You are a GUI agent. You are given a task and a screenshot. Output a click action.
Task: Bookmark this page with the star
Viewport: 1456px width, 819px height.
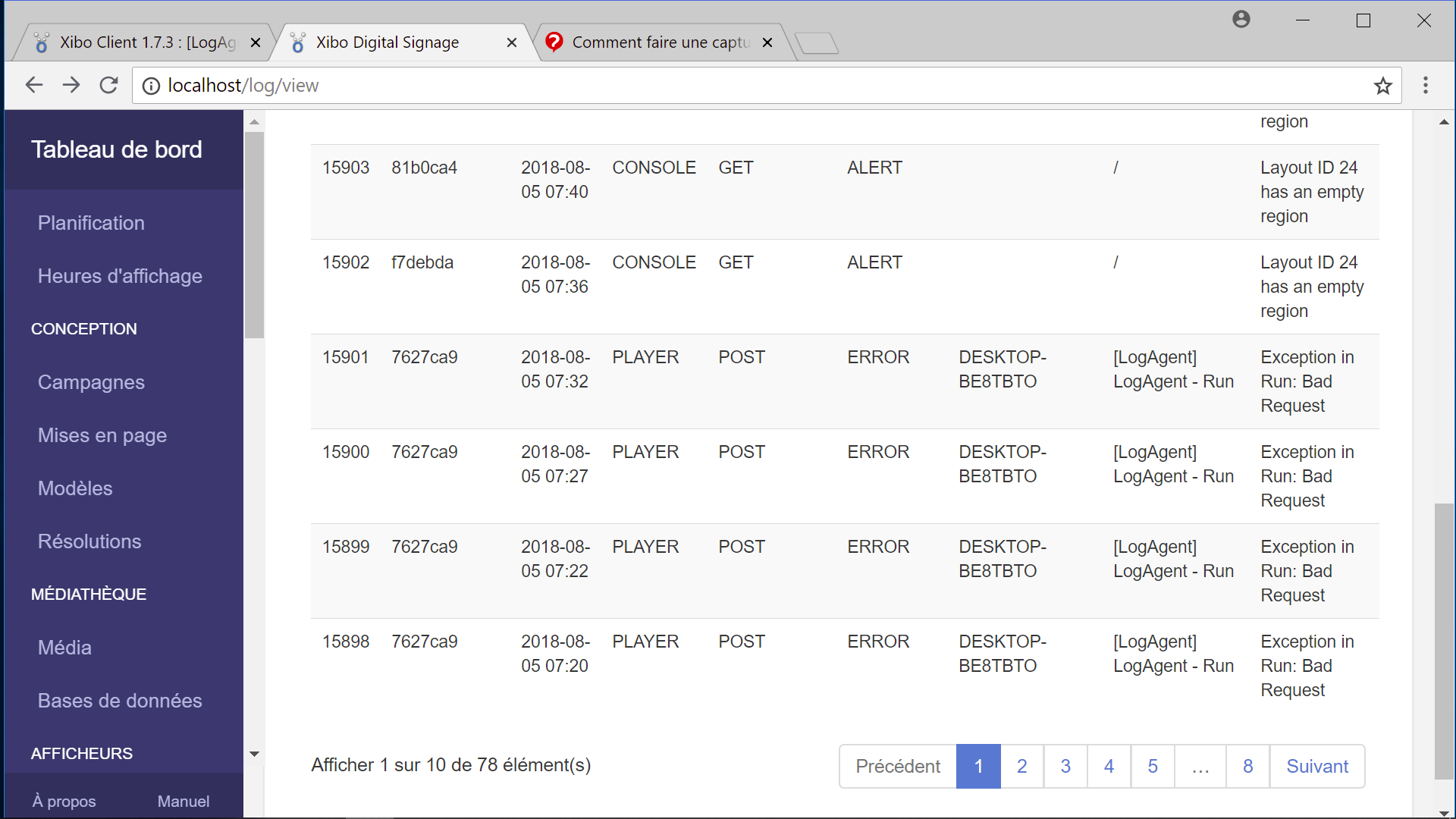pyautogui.click(x=1383, y=86)
